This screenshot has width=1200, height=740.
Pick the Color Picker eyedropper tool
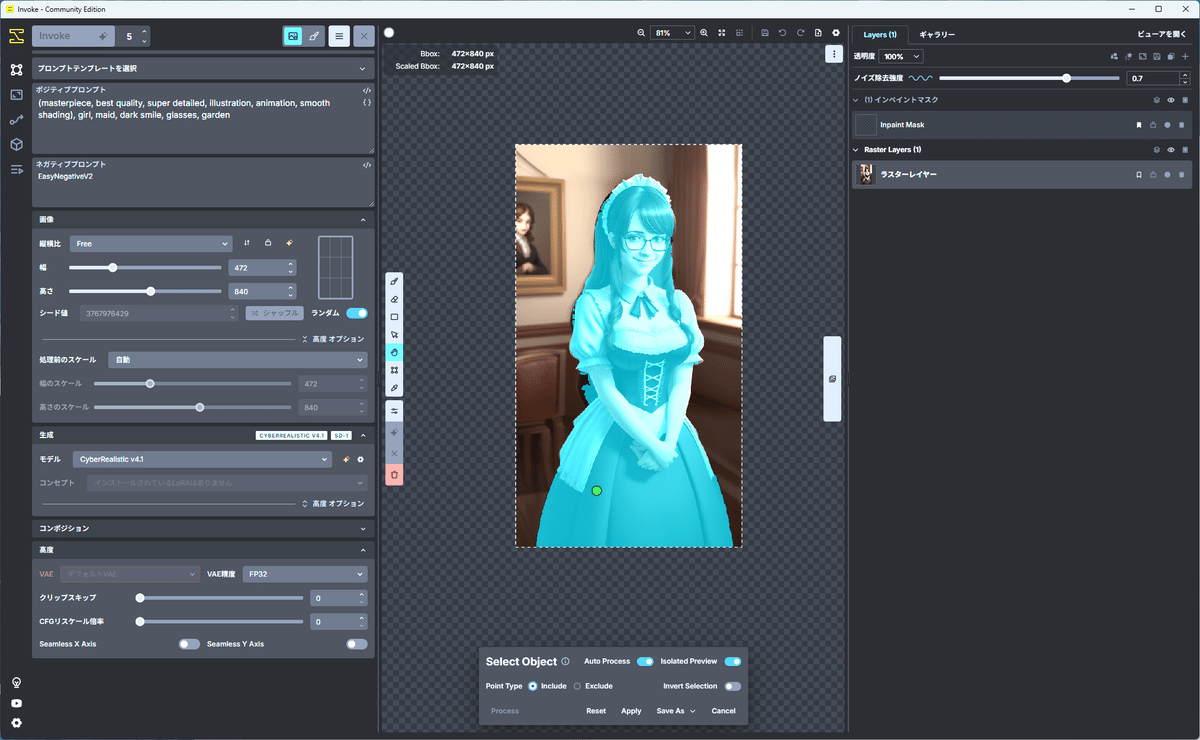(395, 388)
